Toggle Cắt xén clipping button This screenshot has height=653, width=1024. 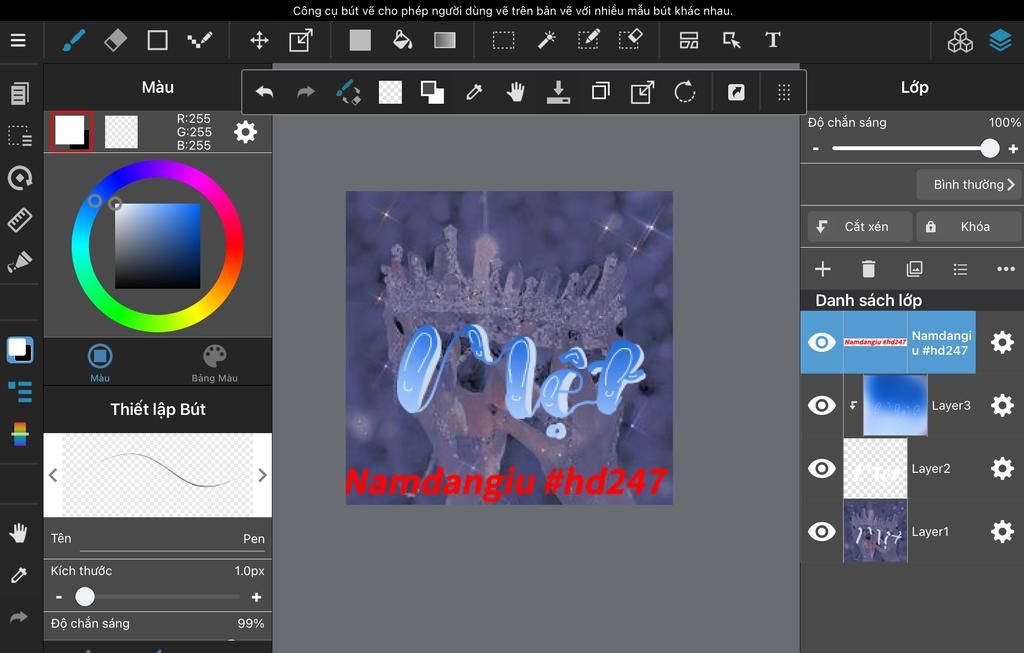coord(860,227)
